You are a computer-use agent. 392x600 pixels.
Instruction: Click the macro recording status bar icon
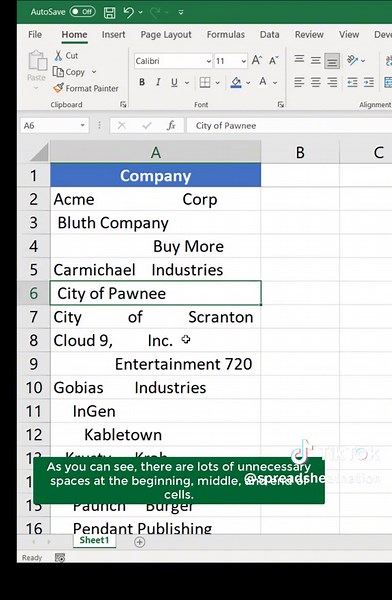tap(60, 558)
